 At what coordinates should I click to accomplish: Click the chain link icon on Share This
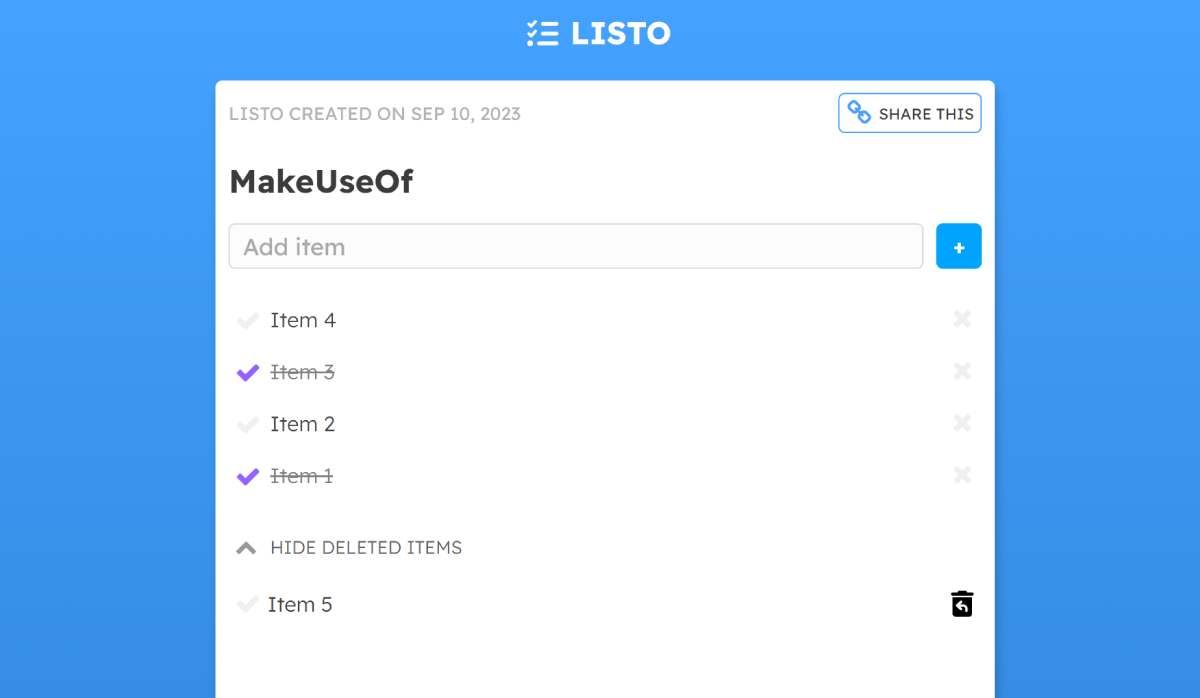coord(858,113)
